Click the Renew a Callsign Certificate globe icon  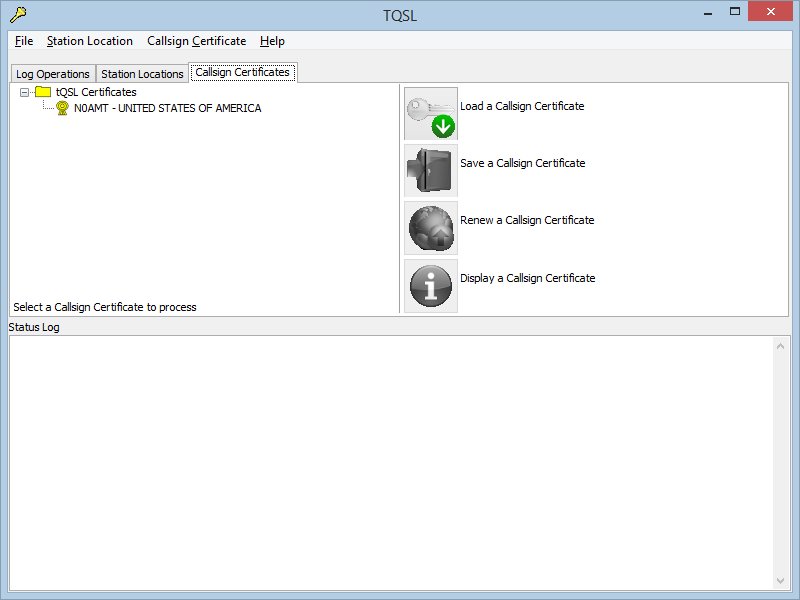point(431,228)
